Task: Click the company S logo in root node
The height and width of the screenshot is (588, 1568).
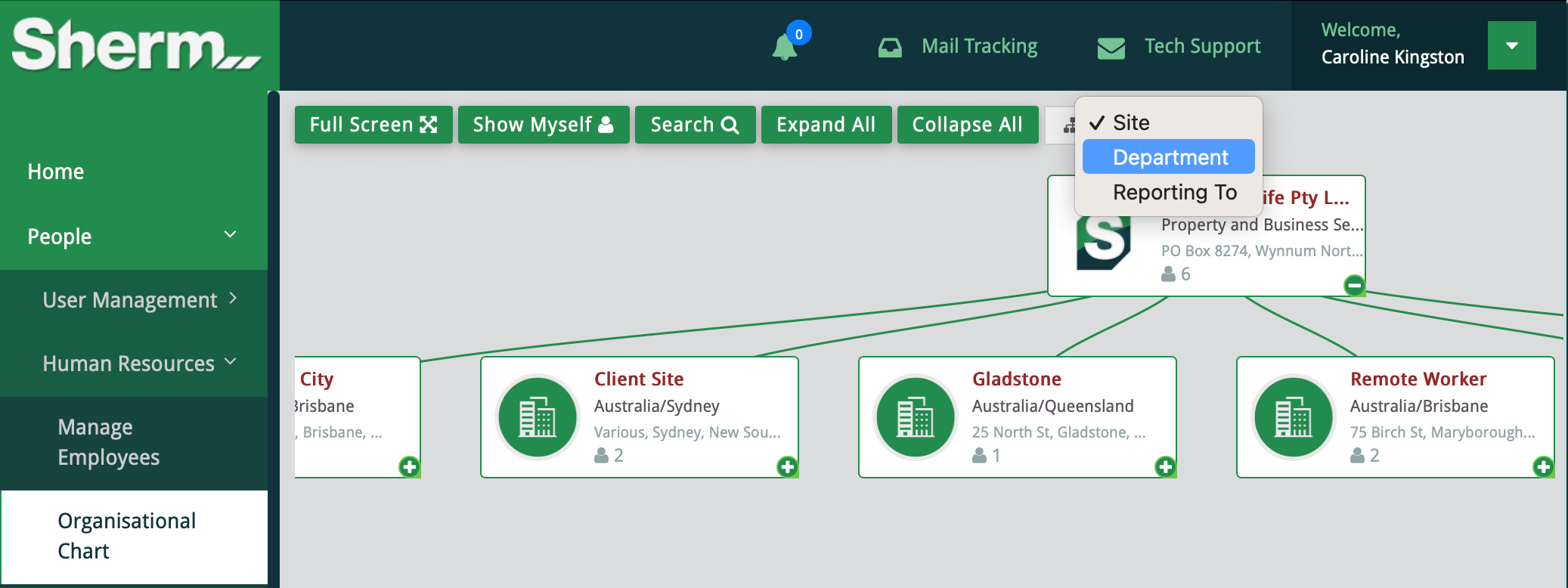Action: 1104,242
